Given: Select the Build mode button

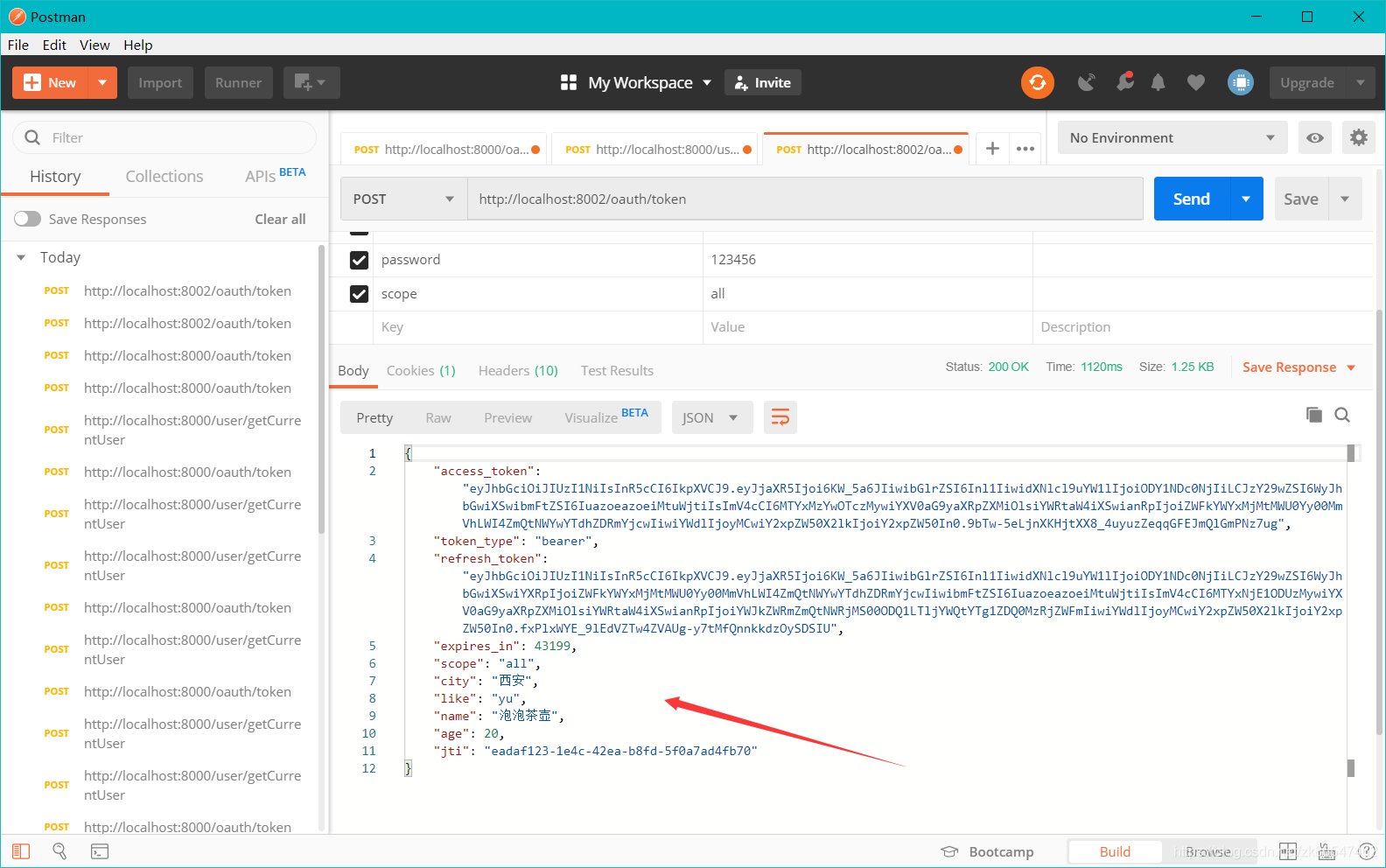Looking at the screenshot, I should coord(1115,851).
